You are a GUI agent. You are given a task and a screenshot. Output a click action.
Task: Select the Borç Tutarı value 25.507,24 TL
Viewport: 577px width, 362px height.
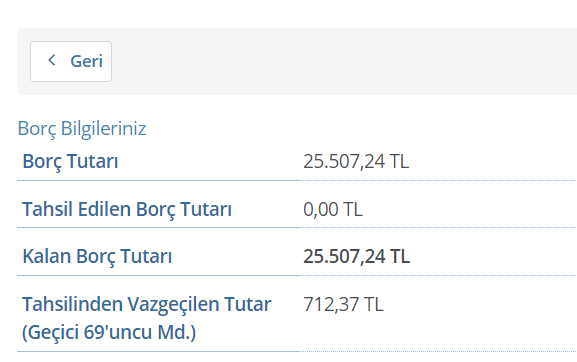tap(356, 162)
